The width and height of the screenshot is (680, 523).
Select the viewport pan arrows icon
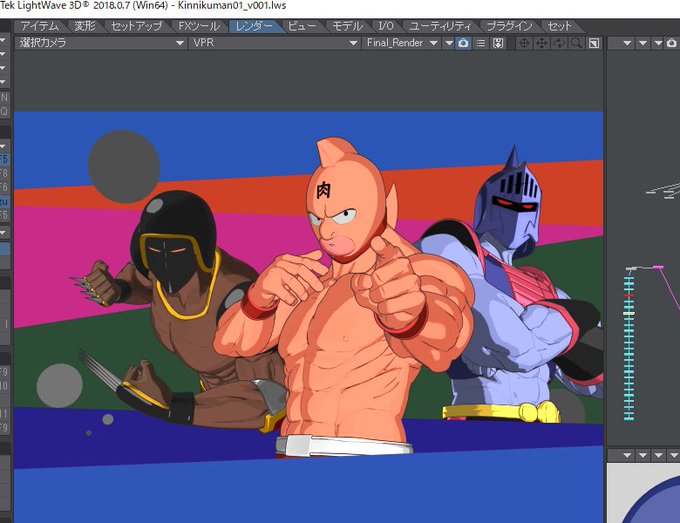tap(542, 43)
